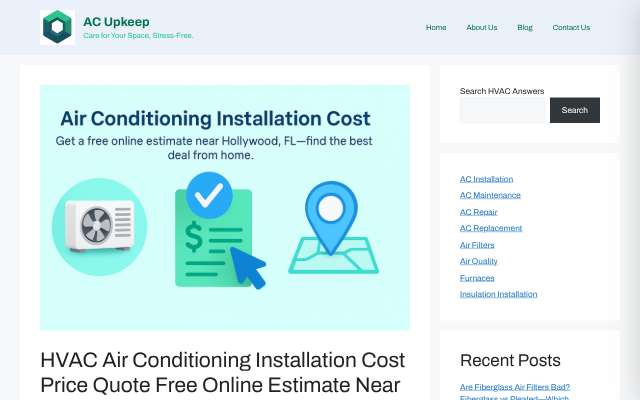Viewport: 640px width, 400px height.
Task: Click the dark Search button
Action: 575,110
